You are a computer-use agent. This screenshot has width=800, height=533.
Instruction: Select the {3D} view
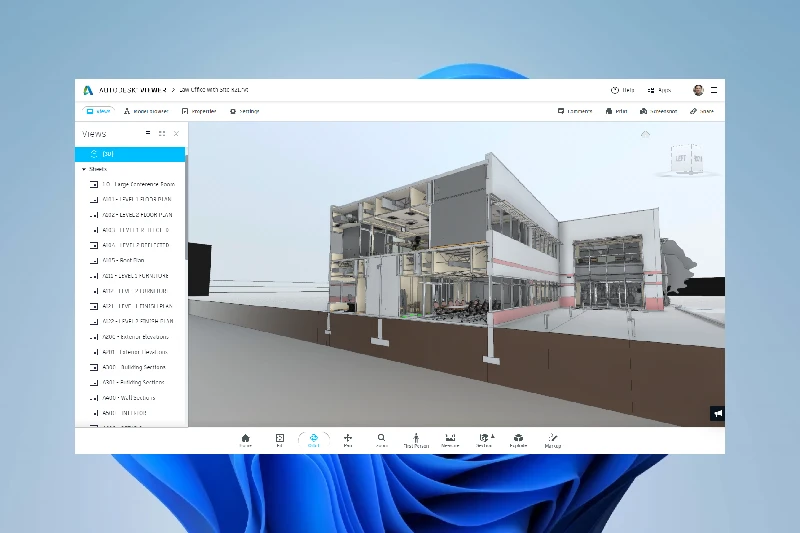[130, 154]
